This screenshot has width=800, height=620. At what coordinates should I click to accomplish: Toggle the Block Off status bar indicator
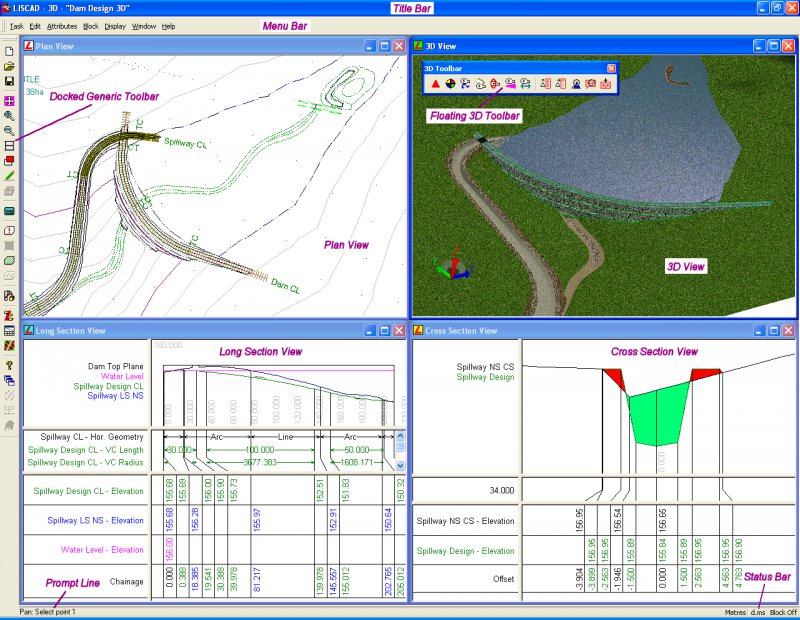[783, 612]
